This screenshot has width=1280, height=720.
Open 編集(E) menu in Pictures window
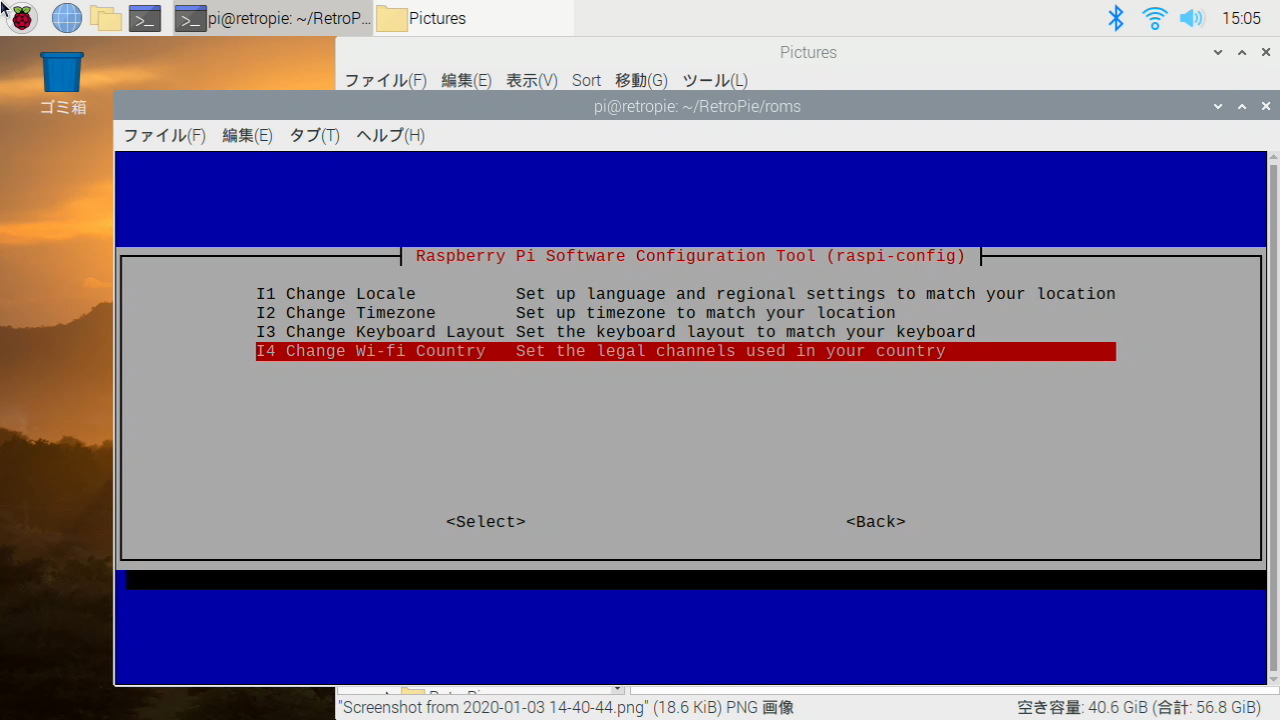coord(466,80)
